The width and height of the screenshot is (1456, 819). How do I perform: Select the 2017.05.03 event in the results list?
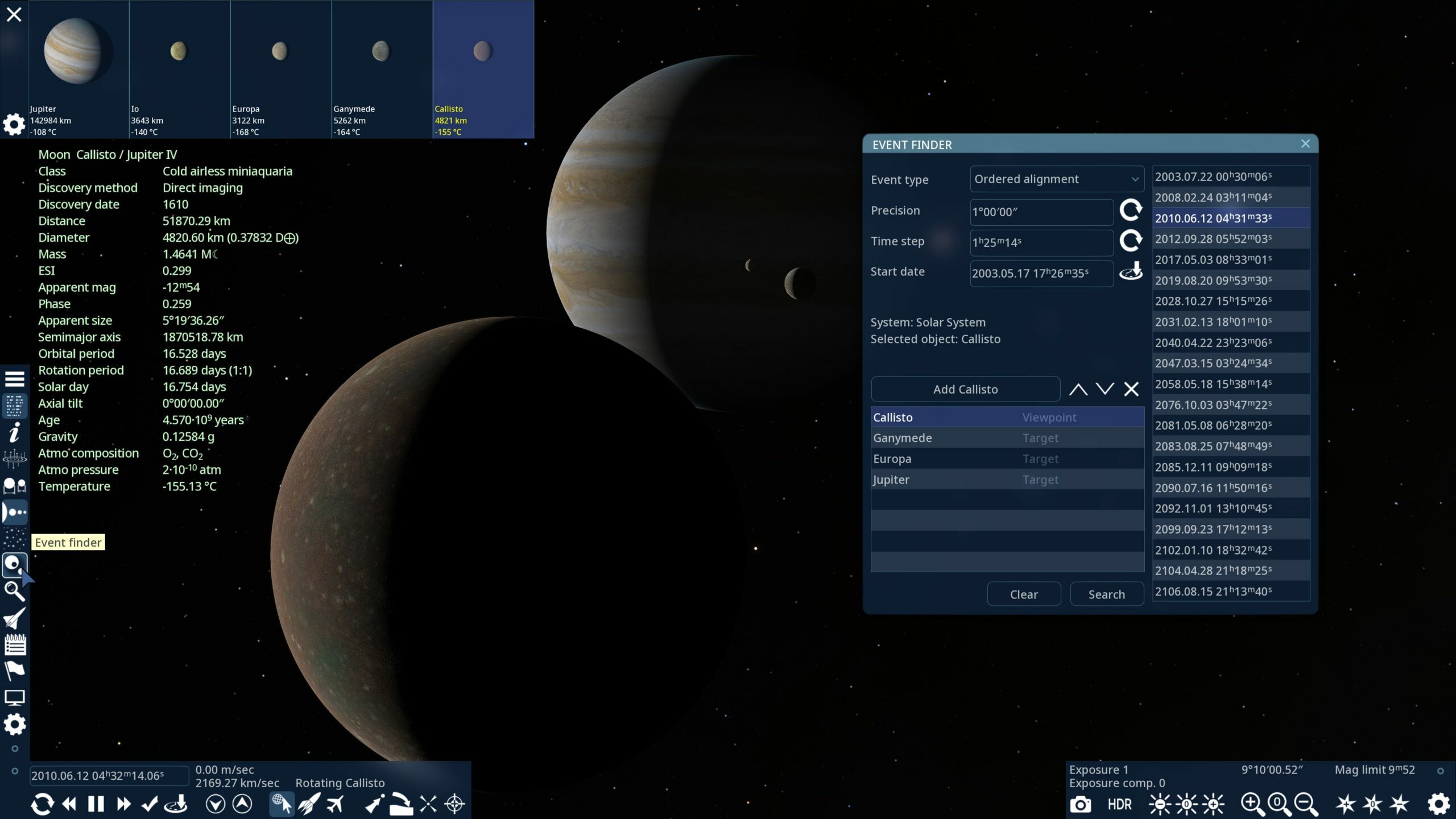1222,259
